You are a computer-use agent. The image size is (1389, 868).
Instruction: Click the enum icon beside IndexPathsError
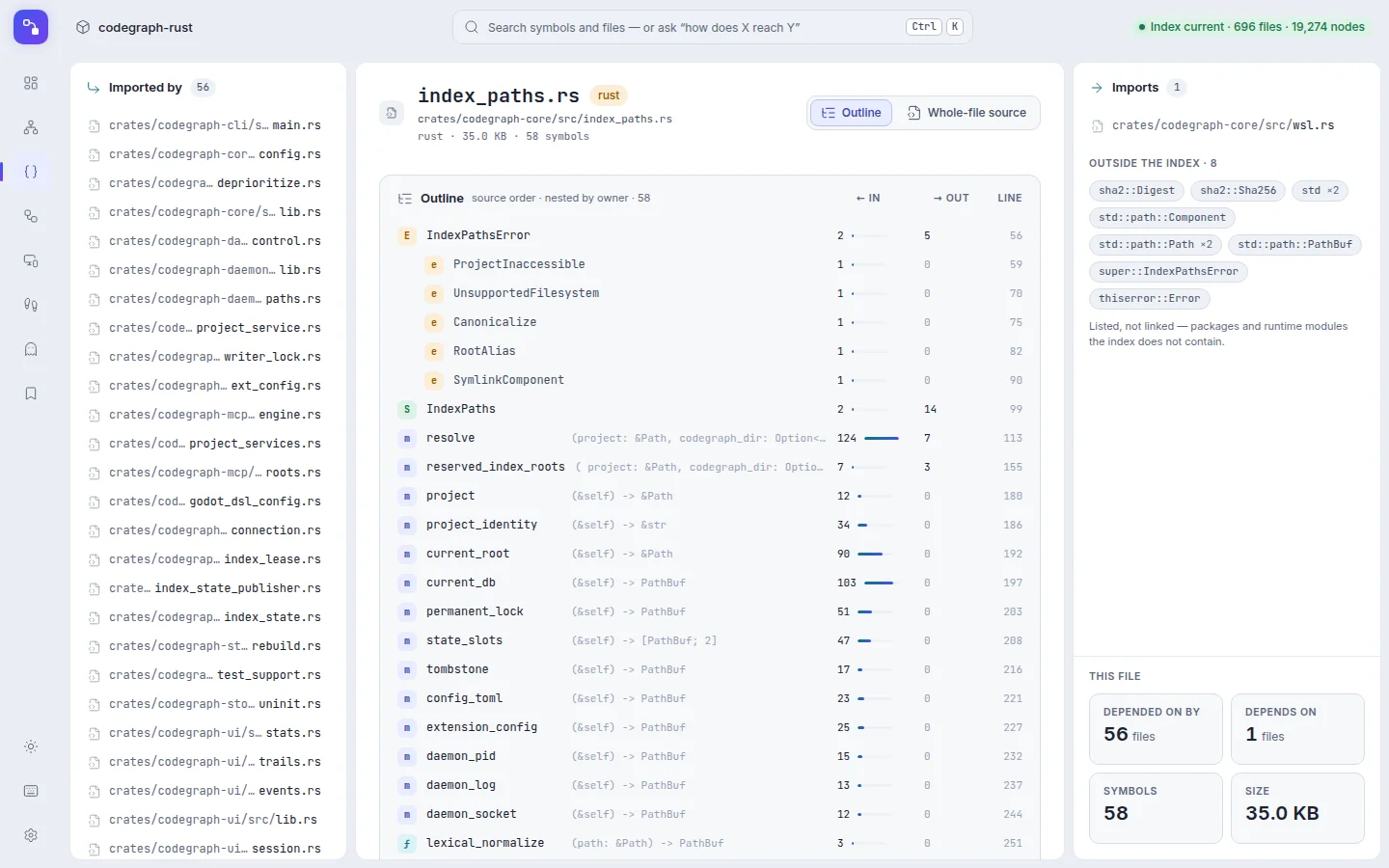tap(407, 235)
